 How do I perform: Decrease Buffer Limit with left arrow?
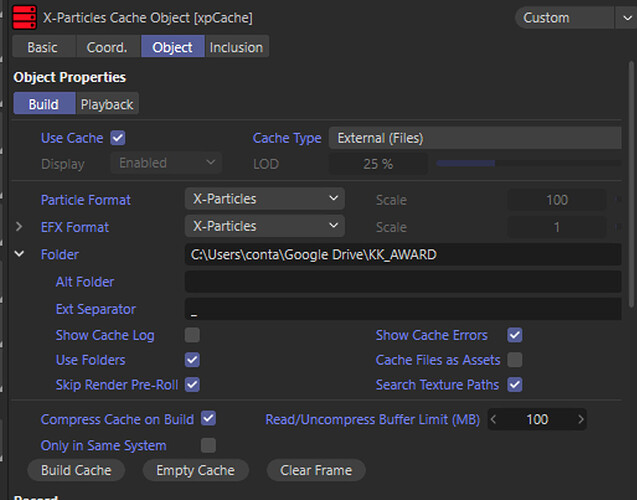tap(494, 419)
